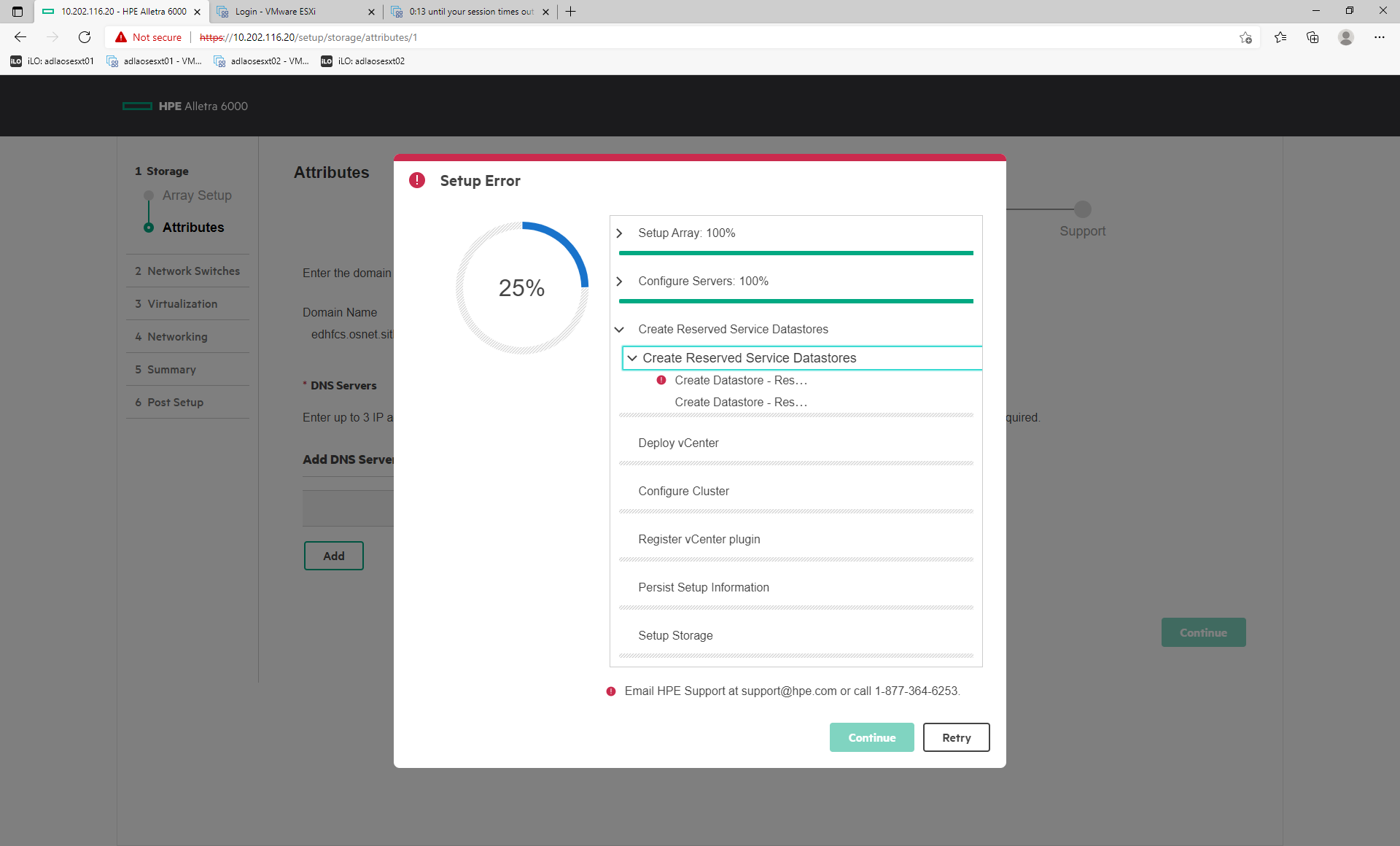Viewport: 1400px width, 846px height.
Task: Click the DNS server input box
Action: [x=349, y=508]
